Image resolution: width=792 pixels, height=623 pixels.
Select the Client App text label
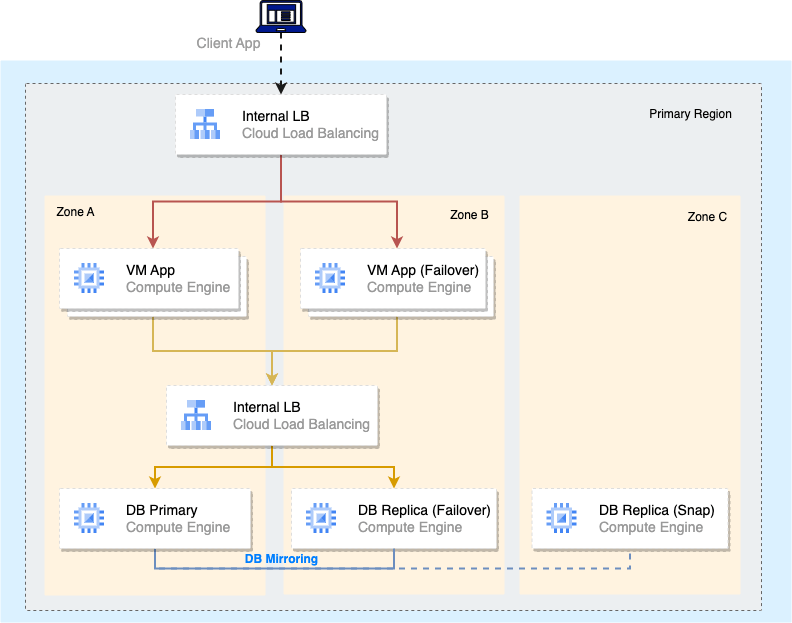(x=228, y=44)
